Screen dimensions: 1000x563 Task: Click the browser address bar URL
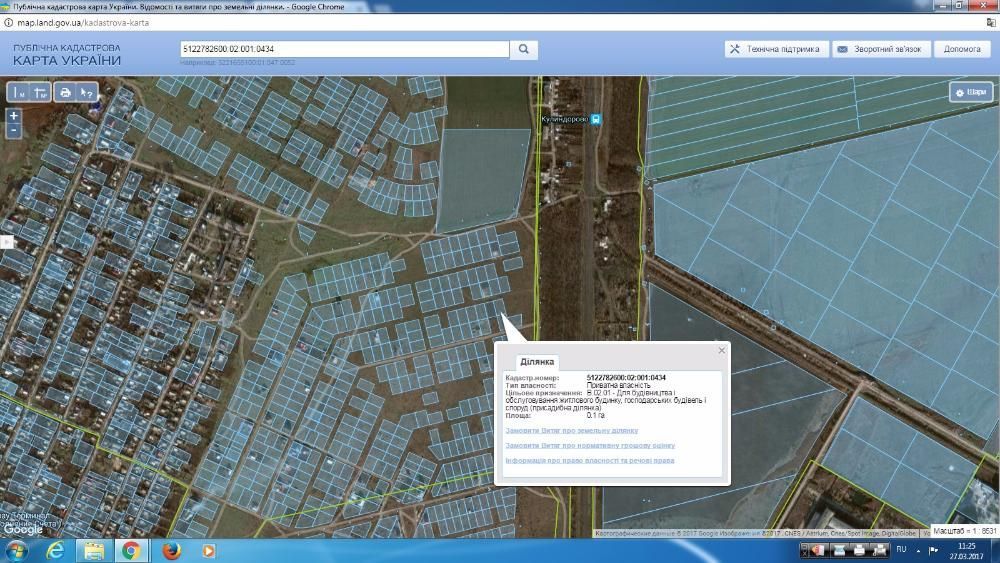coord(83,22)
